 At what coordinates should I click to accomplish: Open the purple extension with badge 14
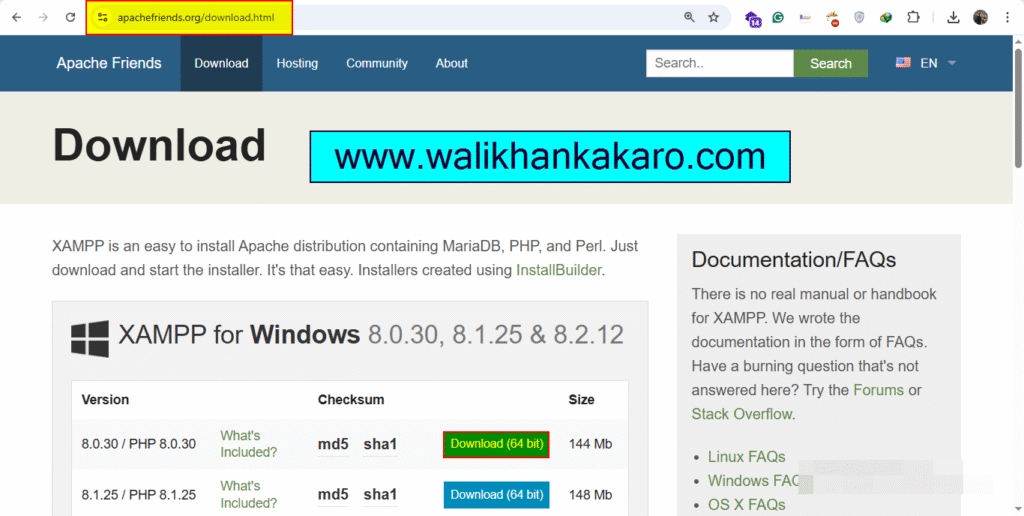(x=753, y=18)
